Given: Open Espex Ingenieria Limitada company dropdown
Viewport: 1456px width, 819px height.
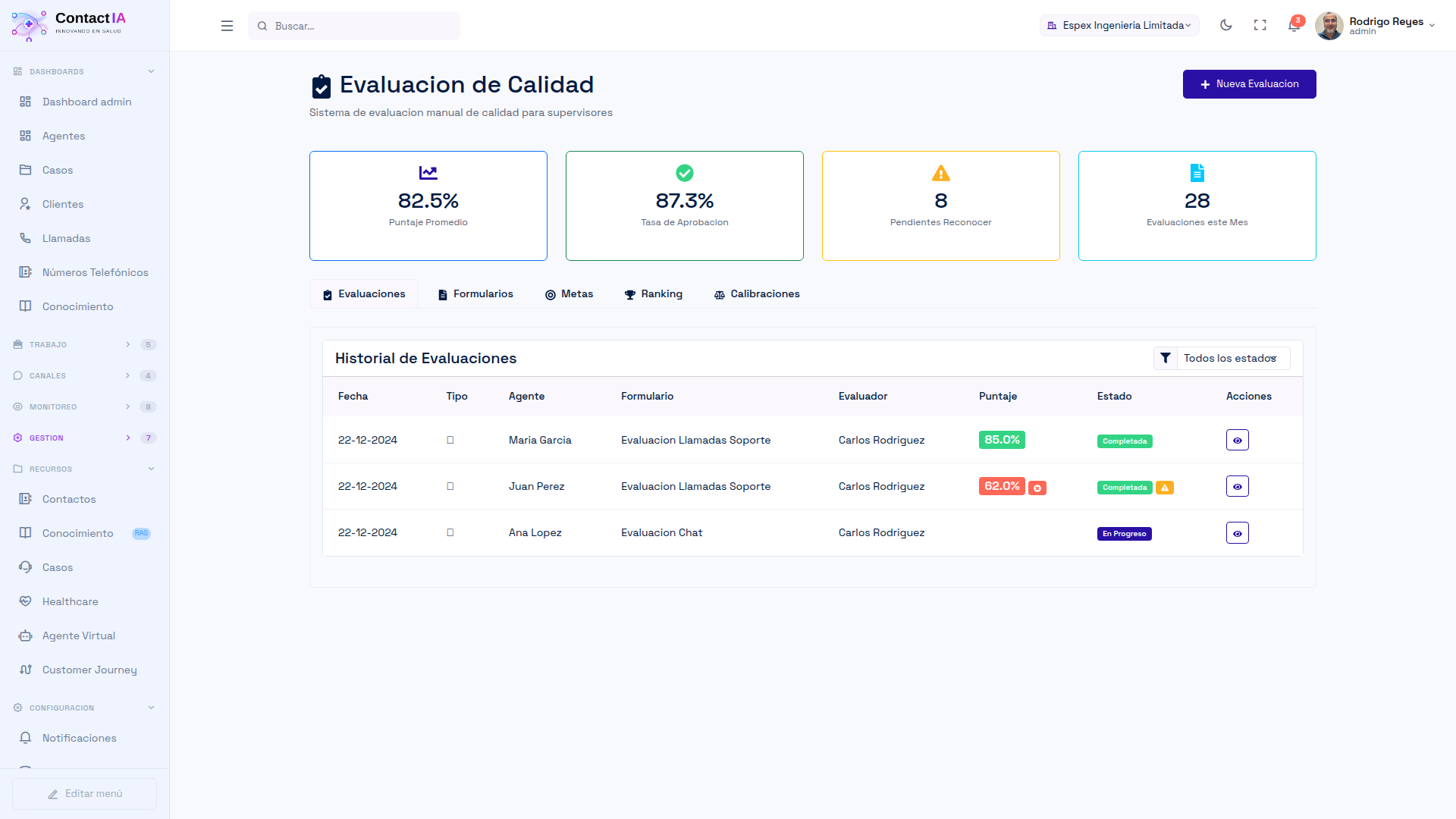Looking at the screenshot, I should click(x=1119, y=26).
